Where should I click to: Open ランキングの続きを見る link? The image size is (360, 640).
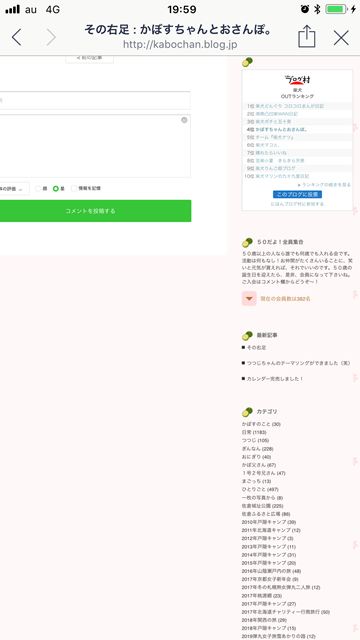coord(326,184)
